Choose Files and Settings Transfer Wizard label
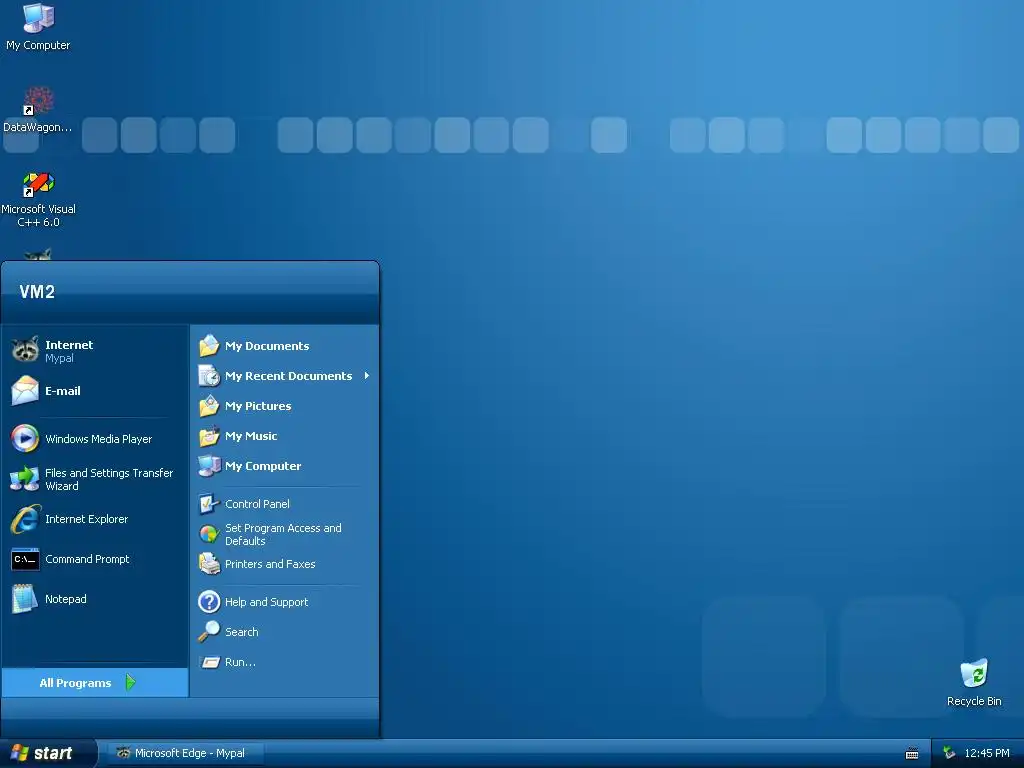1024x768 pixels. 109,479
